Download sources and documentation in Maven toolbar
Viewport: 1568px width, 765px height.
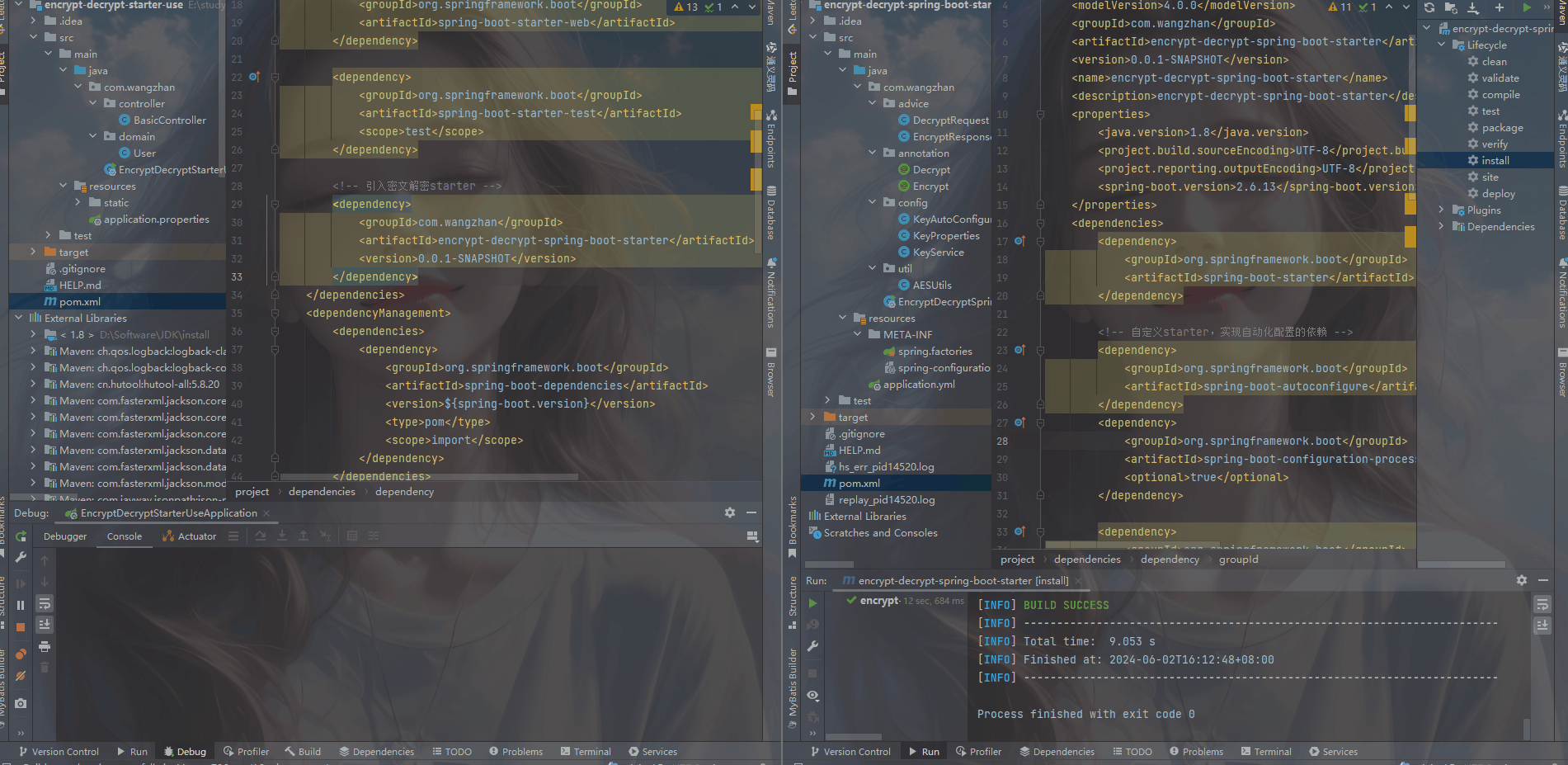click(1473, 7)
